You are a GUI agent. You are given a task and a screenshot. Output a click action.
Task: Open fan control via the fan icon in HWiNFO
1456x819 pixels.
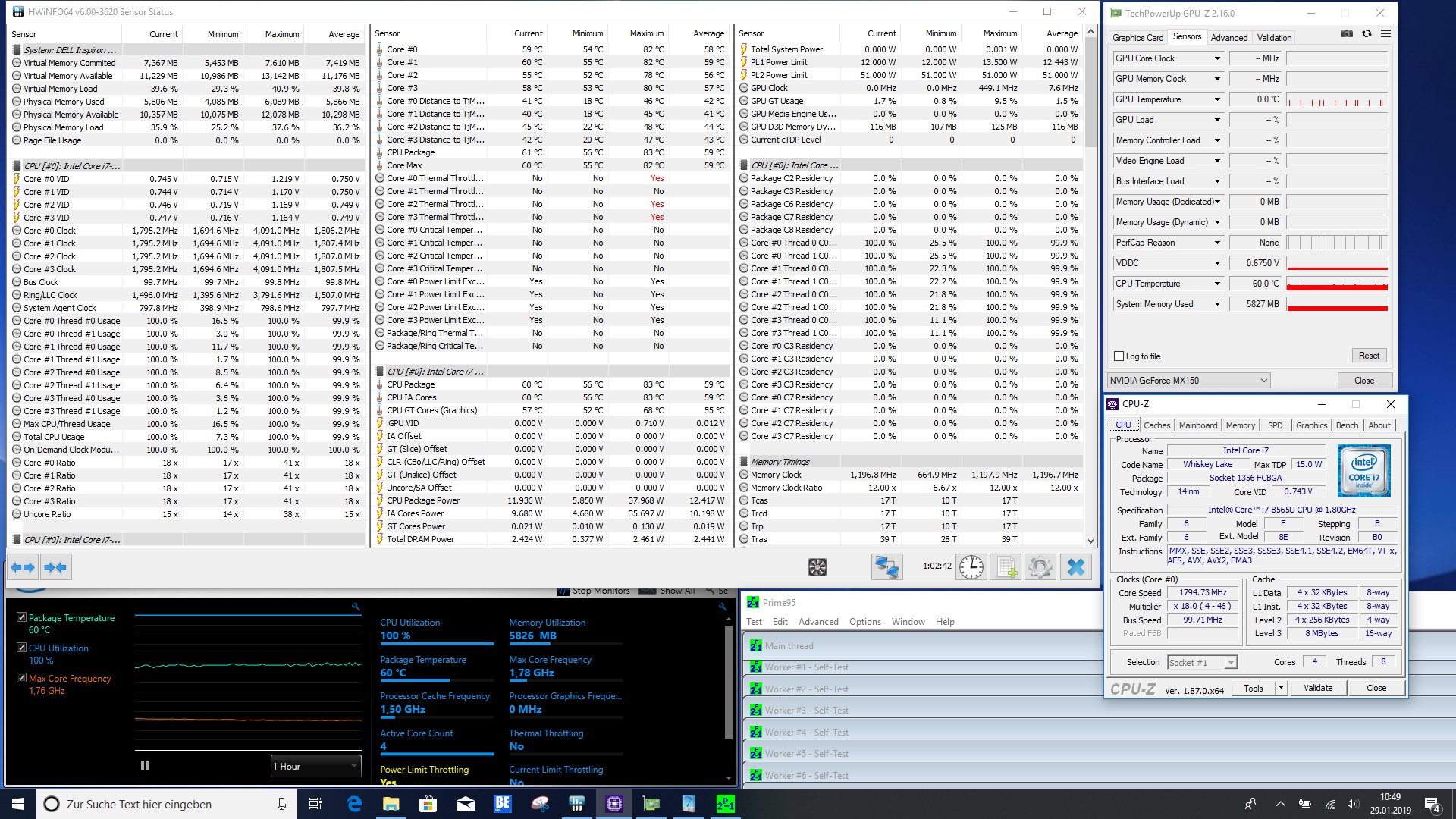(817, 567)
